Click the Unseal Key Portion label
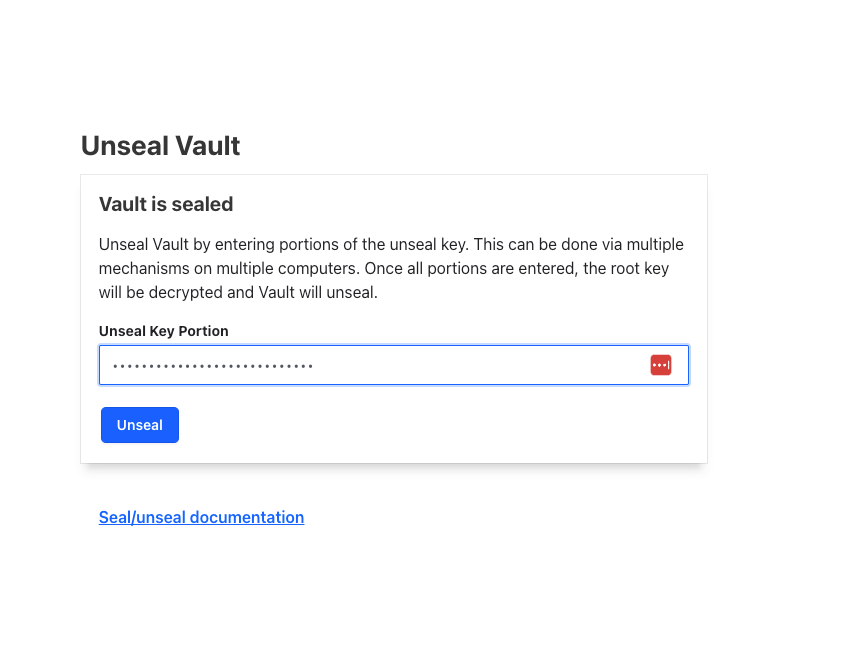Image resolution: width=864 pixels, height=671 pixels. tap(164, 331)
